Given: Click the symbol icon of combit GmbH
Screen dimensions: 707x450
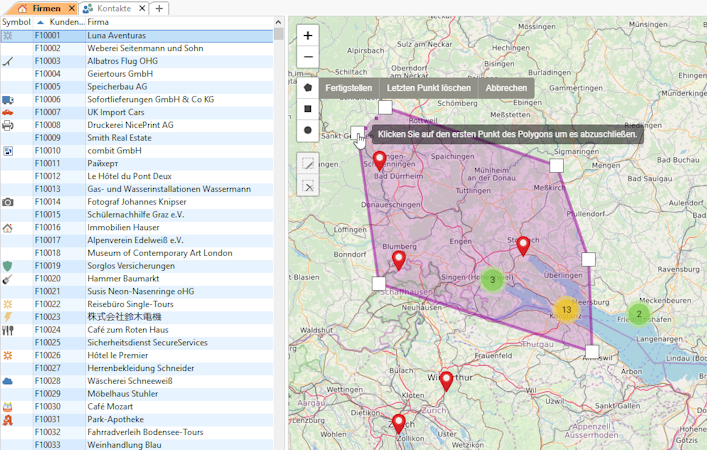Looking at the screenshot, I should click(x=8, y=151).
